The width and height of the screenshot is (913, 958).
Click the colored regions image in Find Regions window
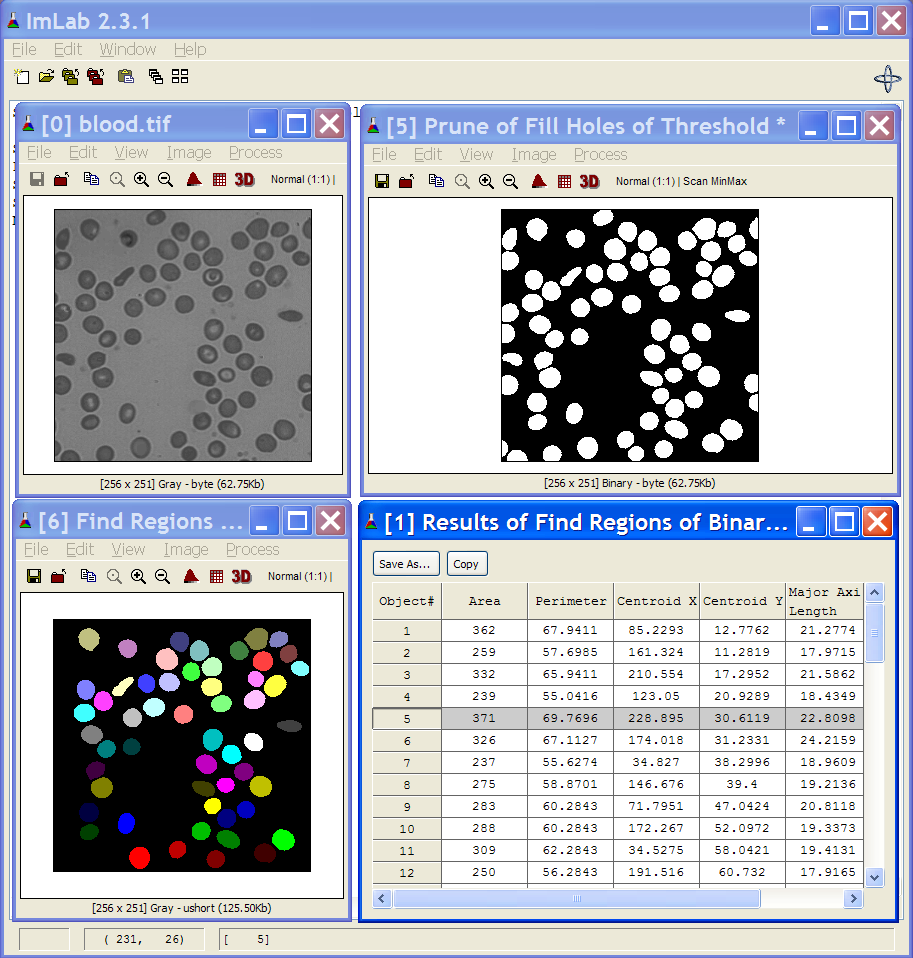[182, 745]
